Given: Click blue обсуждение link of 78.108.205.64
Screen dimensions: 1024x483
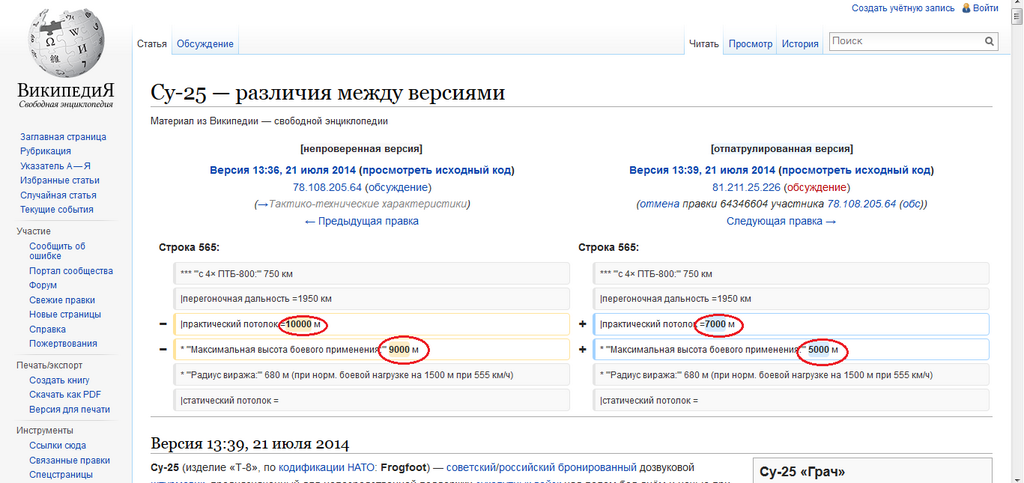Looking at the screenshot, I should [398, 187].
